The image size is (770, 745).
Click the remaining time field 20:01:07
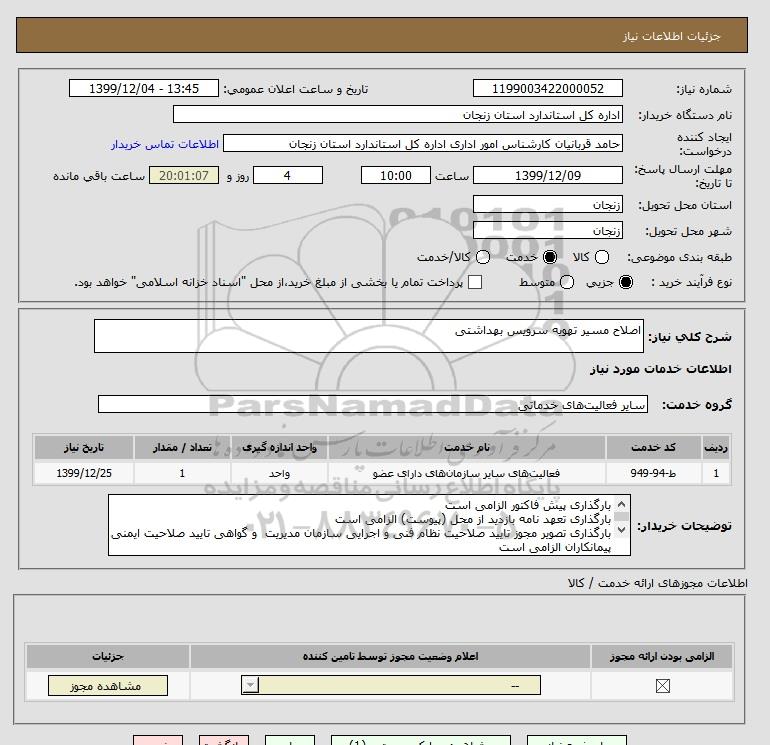[x=184, y=175]
